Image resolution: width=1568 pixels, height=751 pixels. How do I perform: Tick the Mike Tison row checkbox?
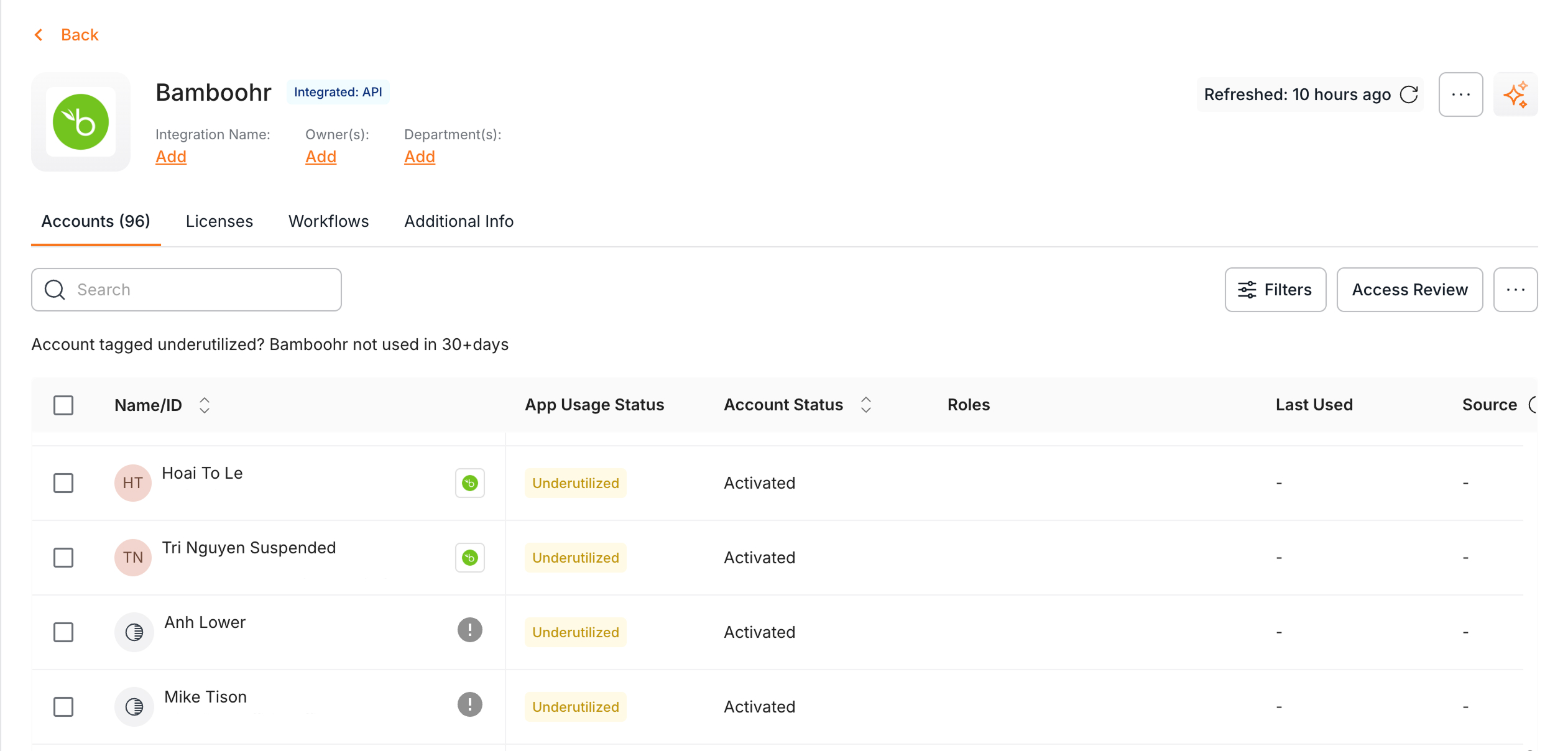tap(63, 707)
